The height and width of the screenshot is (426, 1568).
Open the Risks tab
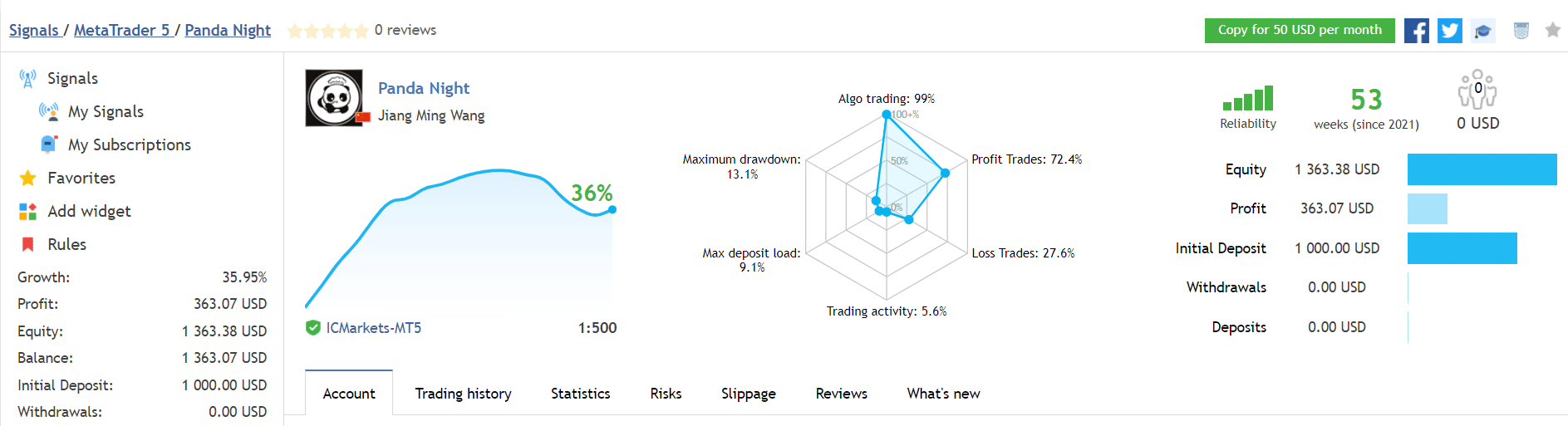[666, 394]
